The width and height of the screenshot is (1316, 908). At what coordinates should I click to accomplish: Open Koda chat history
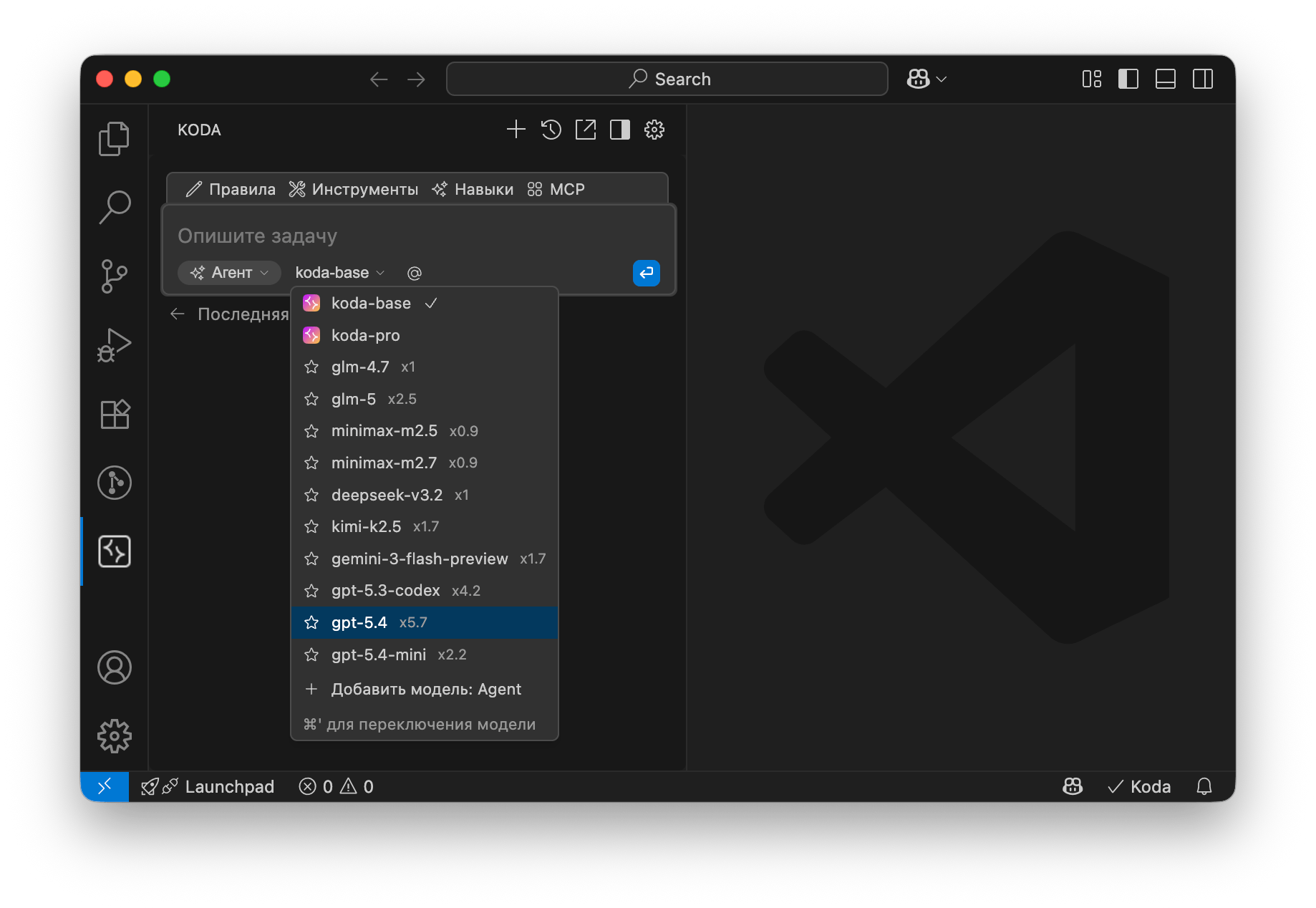point(551,130)
